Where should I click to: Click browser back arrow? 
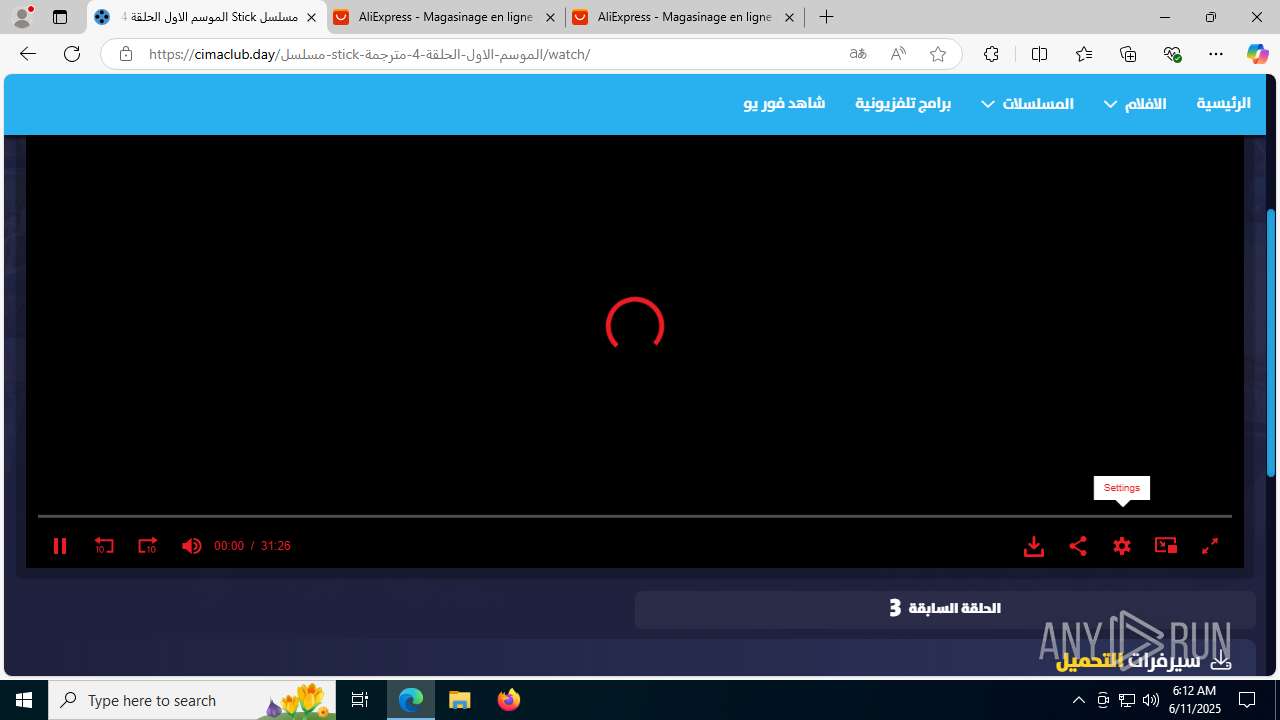tap(28, 54)
